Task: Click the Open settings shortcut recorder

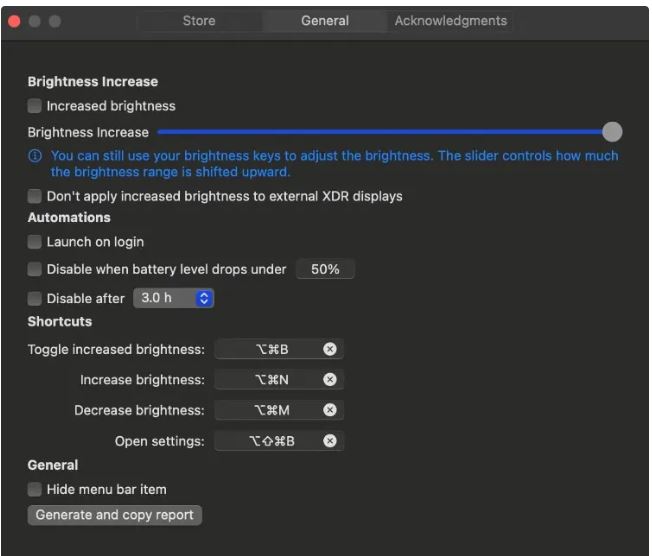Action: [x=270, y=441]
